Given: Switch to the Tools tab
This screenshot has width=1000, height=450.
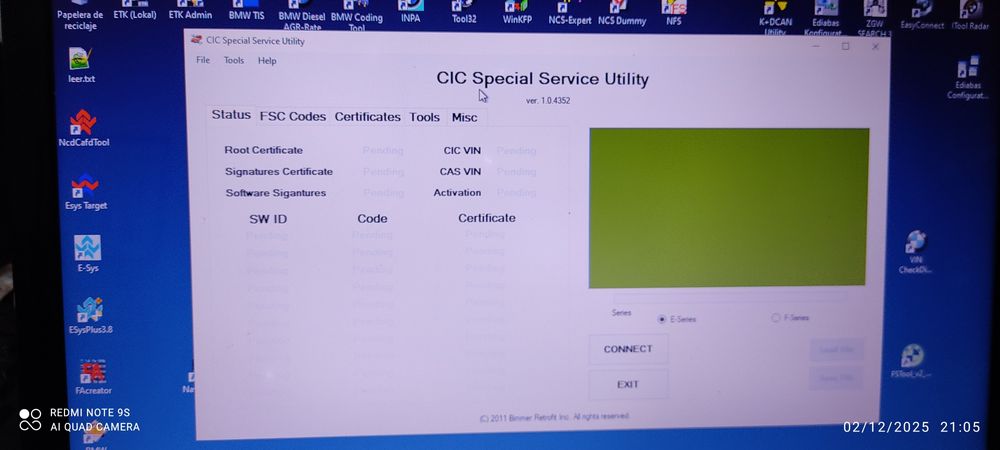Looking at the screenshot, I should 425,117.
